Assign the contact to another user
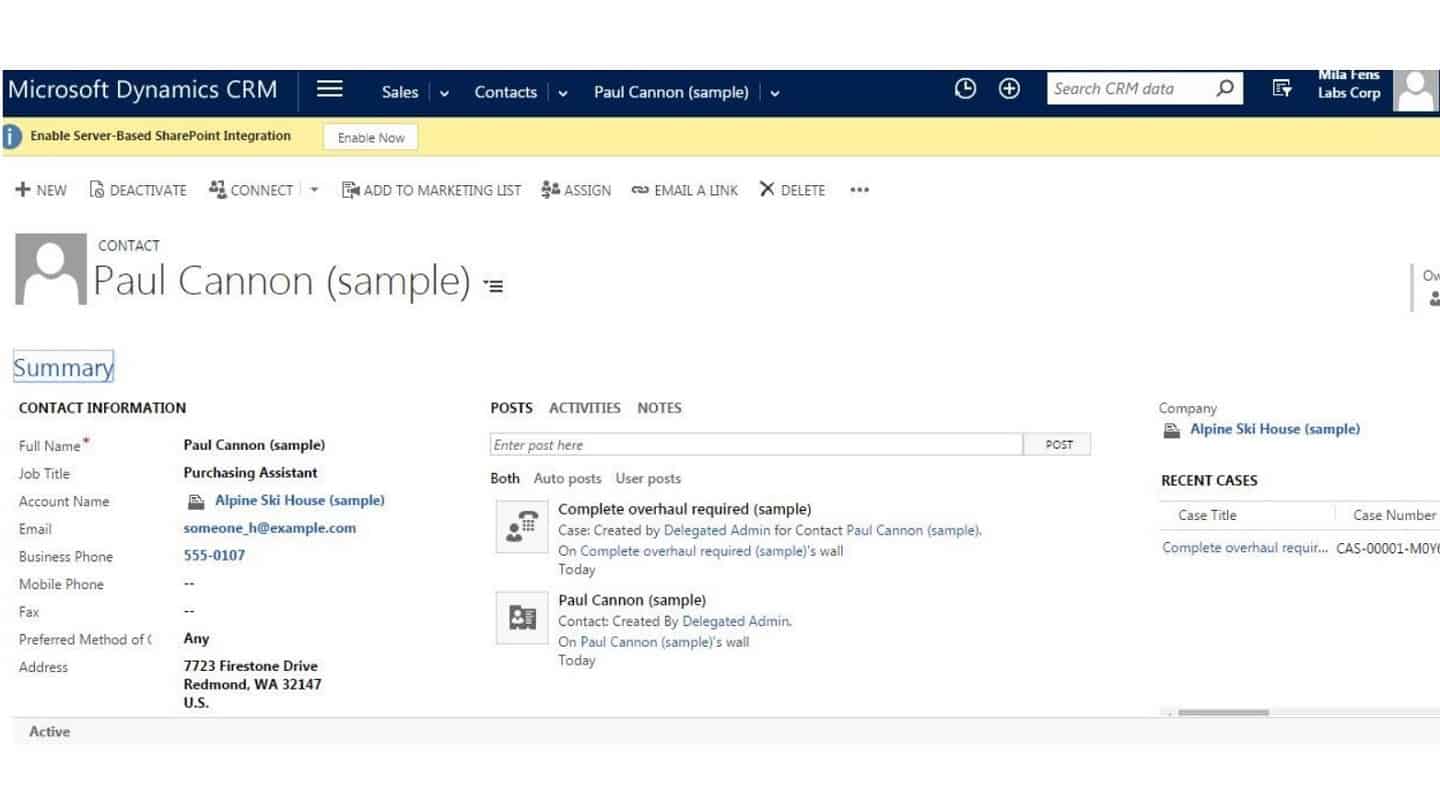This screenshot has width=1440, height=809. coord(576,190)
